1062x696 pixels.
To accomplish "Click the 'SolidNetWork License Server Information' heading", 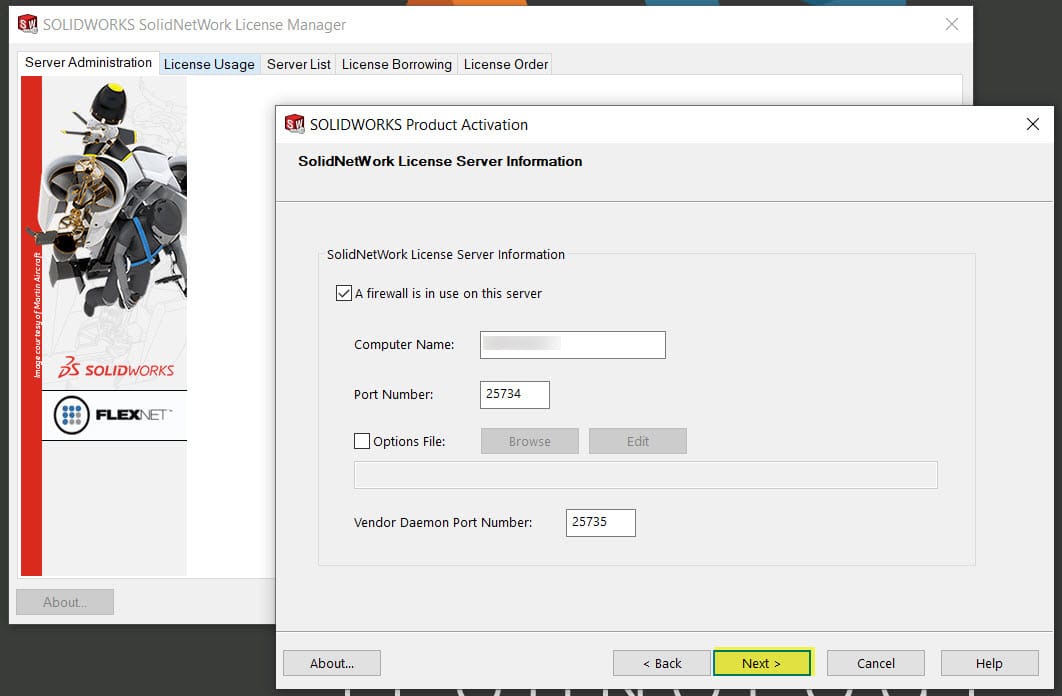I will [440, 161].
